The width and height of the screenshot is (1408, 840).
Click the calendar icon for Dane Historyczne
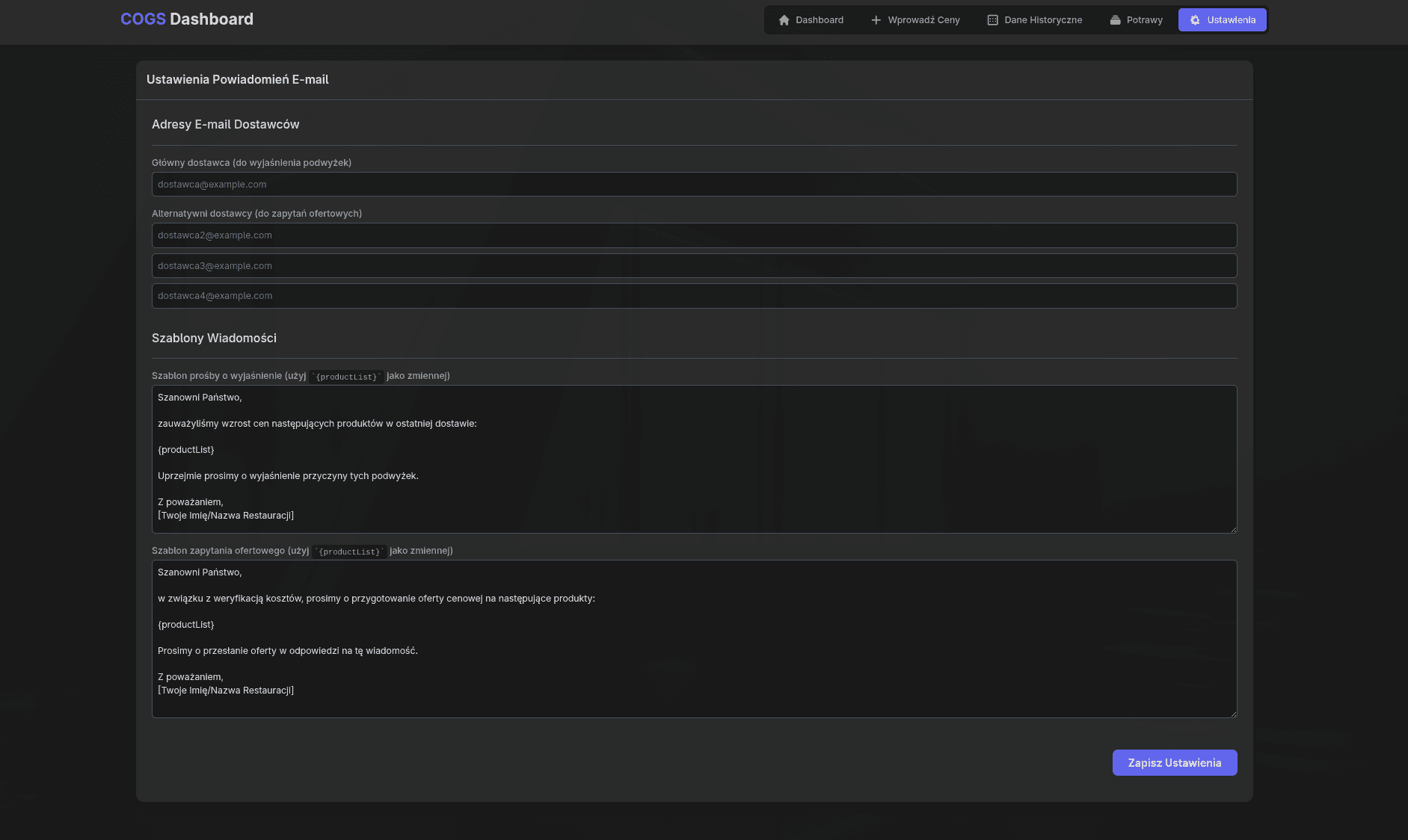pos(992,20)
